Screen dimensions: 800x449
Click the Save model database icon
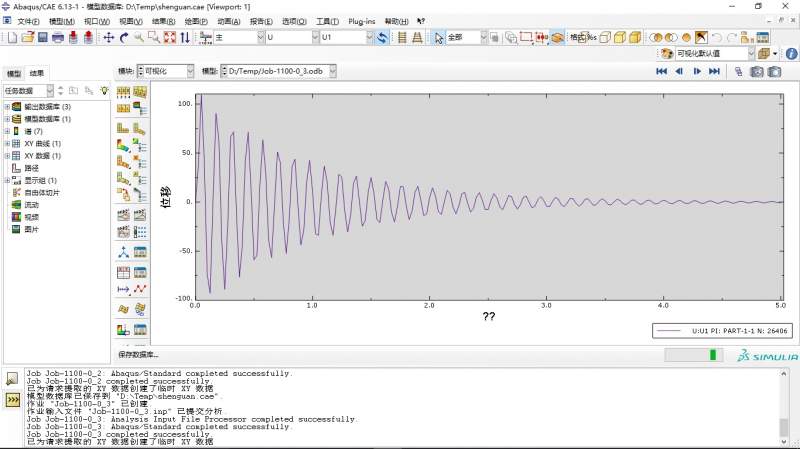coord(43,37)
